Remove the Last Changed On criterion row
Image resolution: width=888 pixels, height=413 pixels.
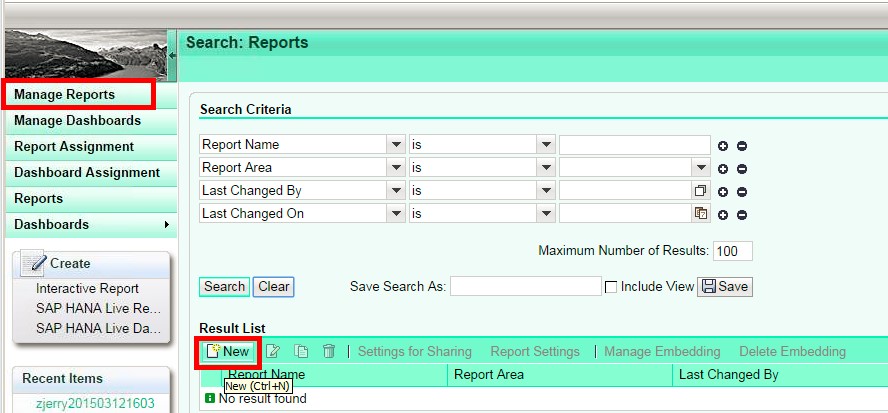[x=742, y=215]
